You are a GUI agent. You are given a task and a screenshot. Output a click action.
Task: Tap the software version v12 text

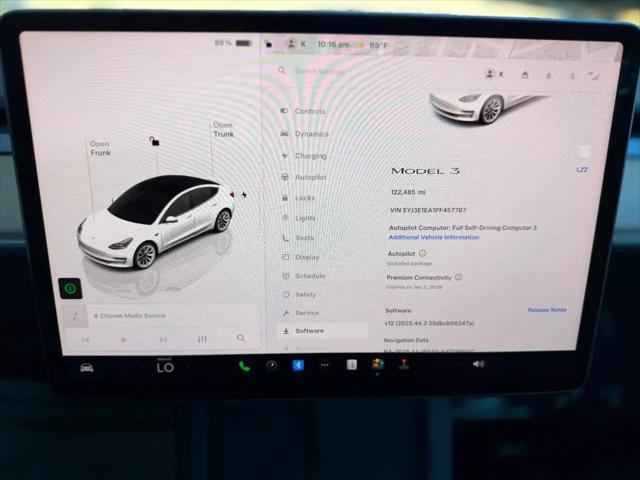[429, 323]
